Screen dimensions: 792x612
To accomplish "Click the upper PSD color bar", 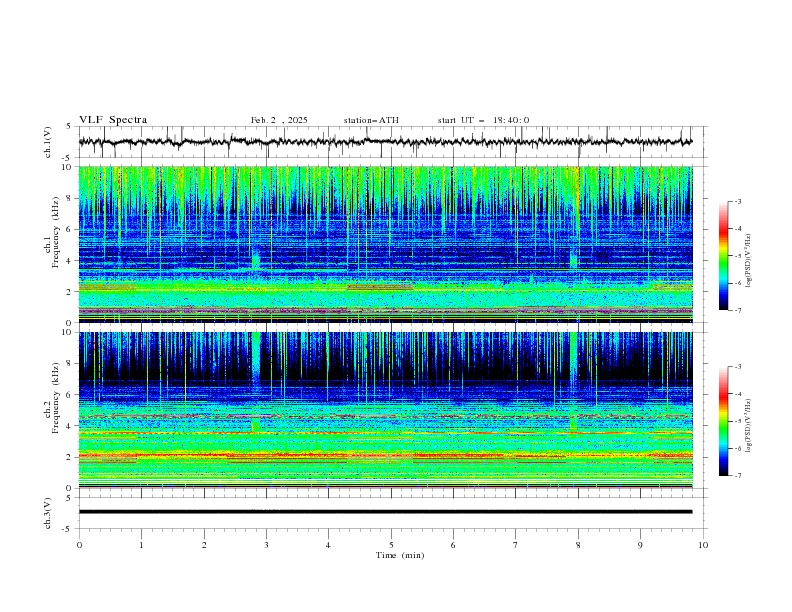I will [723, 256].
